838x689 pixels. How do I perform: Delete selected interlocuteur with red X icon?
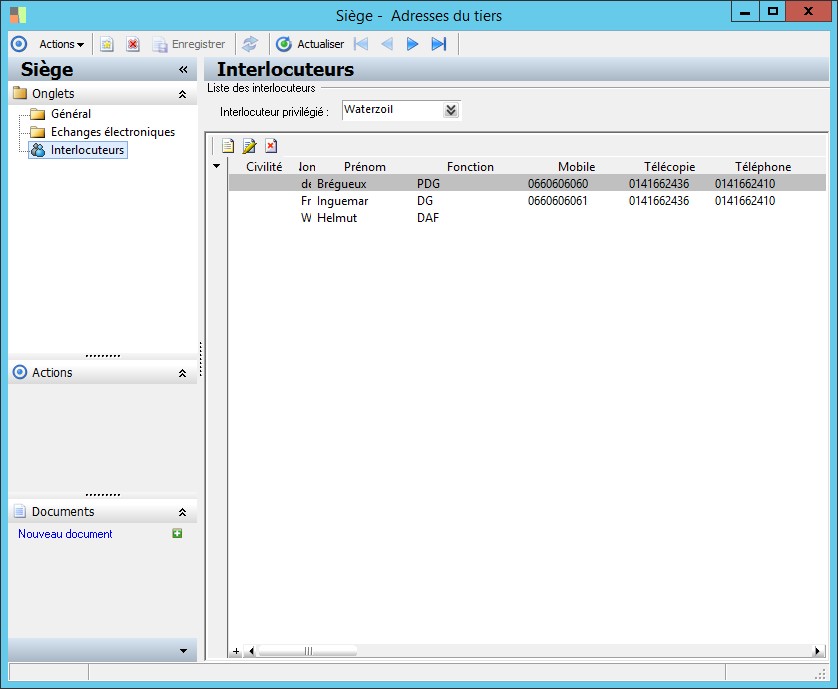coord(270,146)
